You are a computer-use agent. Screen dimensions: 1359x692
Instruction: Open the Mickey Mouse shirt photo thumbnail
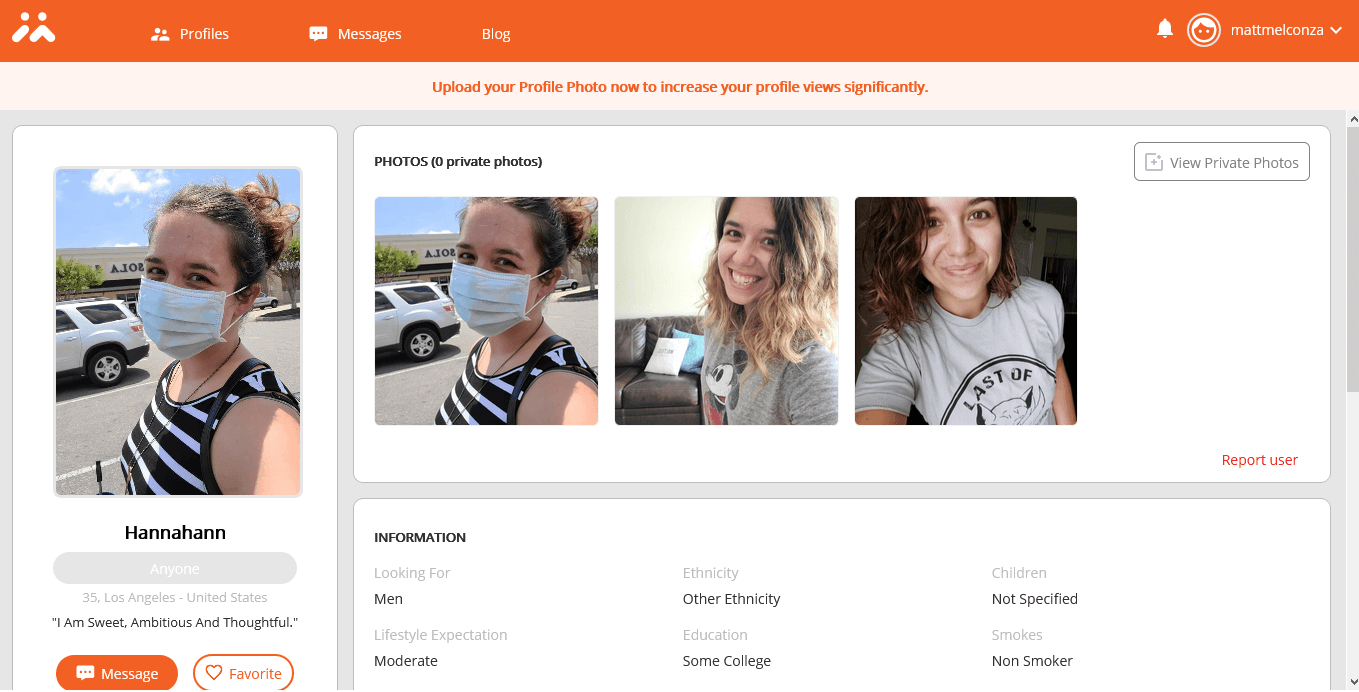pyautogui.click(x=726, y=311)
